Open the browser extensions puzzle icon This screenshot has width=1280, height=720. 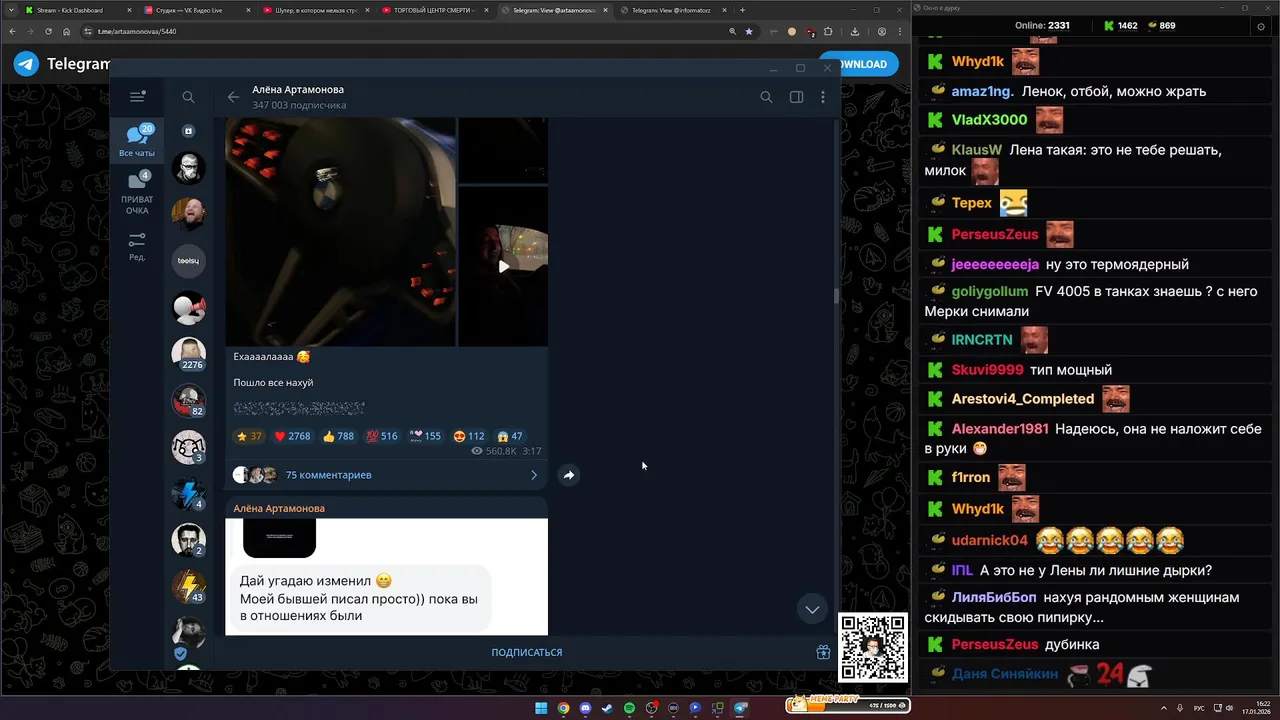(828, 31)
